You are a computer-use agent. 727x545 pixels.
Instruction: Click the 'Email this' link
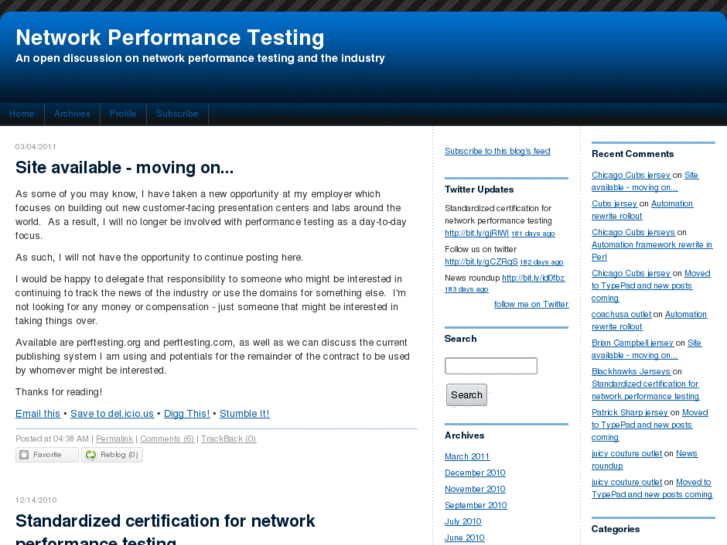[x=38, y=413]
